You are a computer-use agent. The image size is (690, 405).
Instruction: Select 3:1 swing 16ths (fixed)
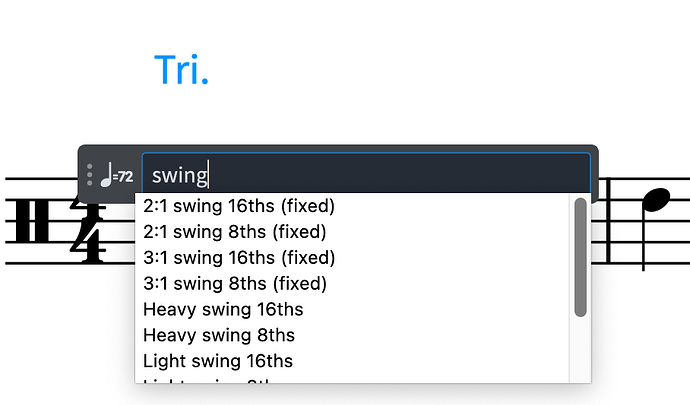pyautogui.click(x=238, y=258)
